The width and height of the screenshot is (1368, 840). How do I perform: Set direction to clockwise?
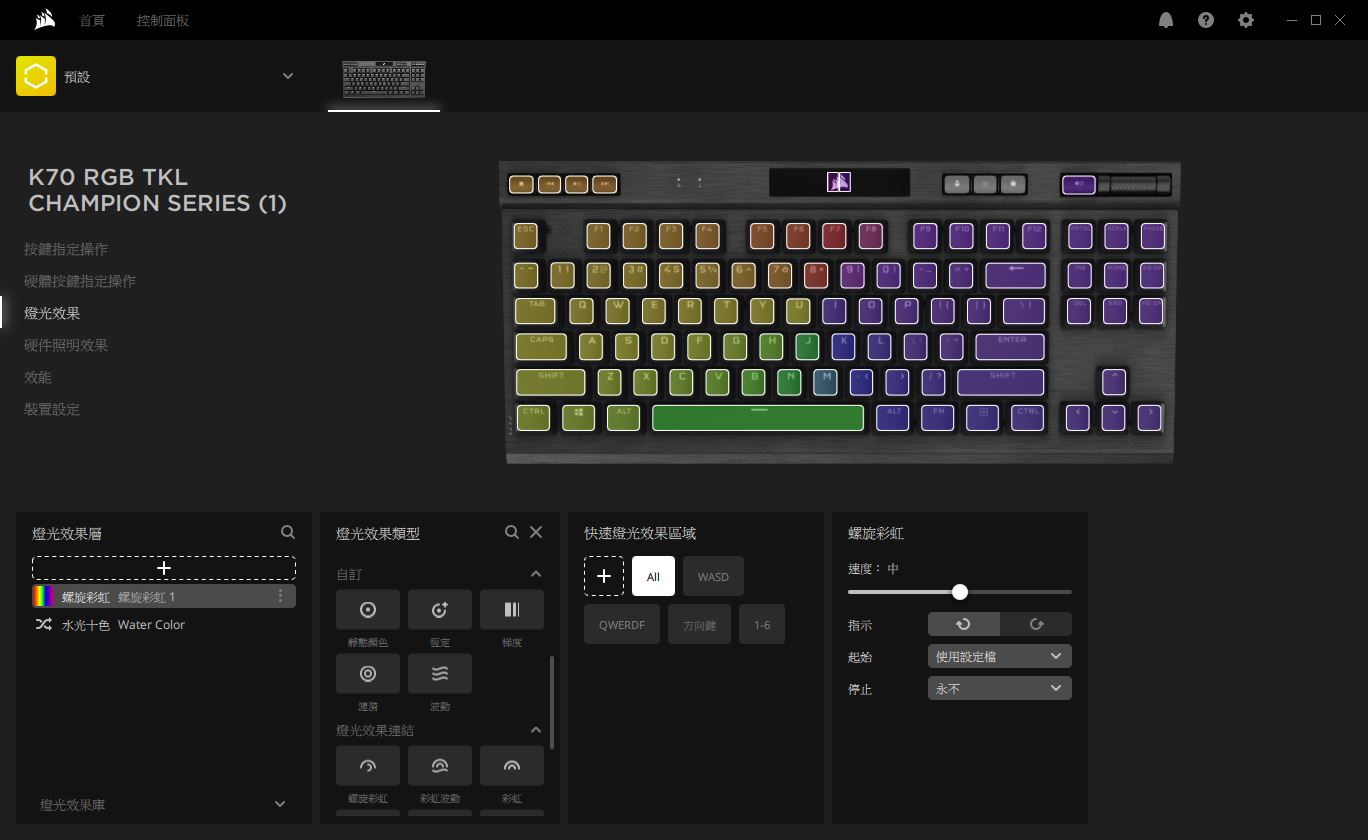pos(1036,624)
